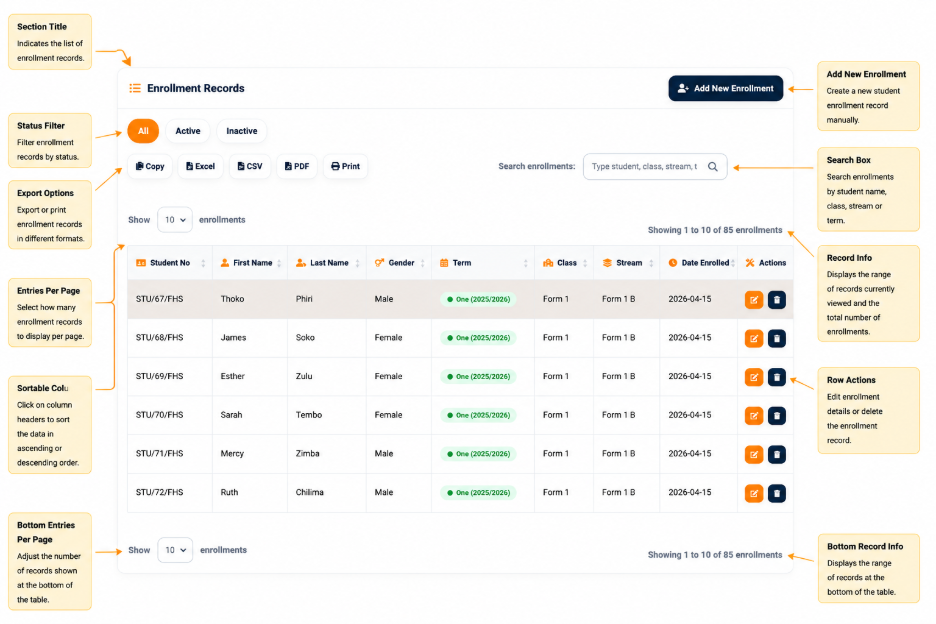
Task: Click the bottom Showing 1 to 10 text
Action: pos(715,555)
